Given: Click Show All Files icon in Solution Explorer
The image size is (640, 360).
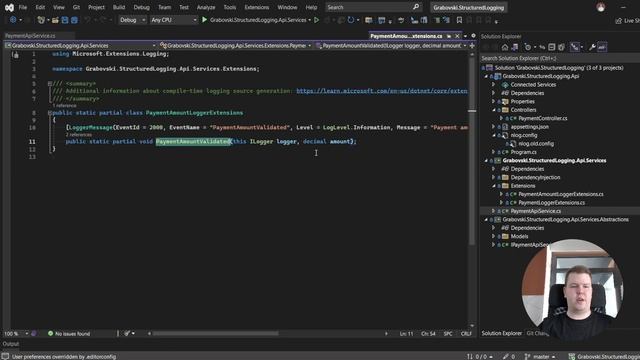Looking at the screenshot, I should pyautogui.click(x=562, y=47).
